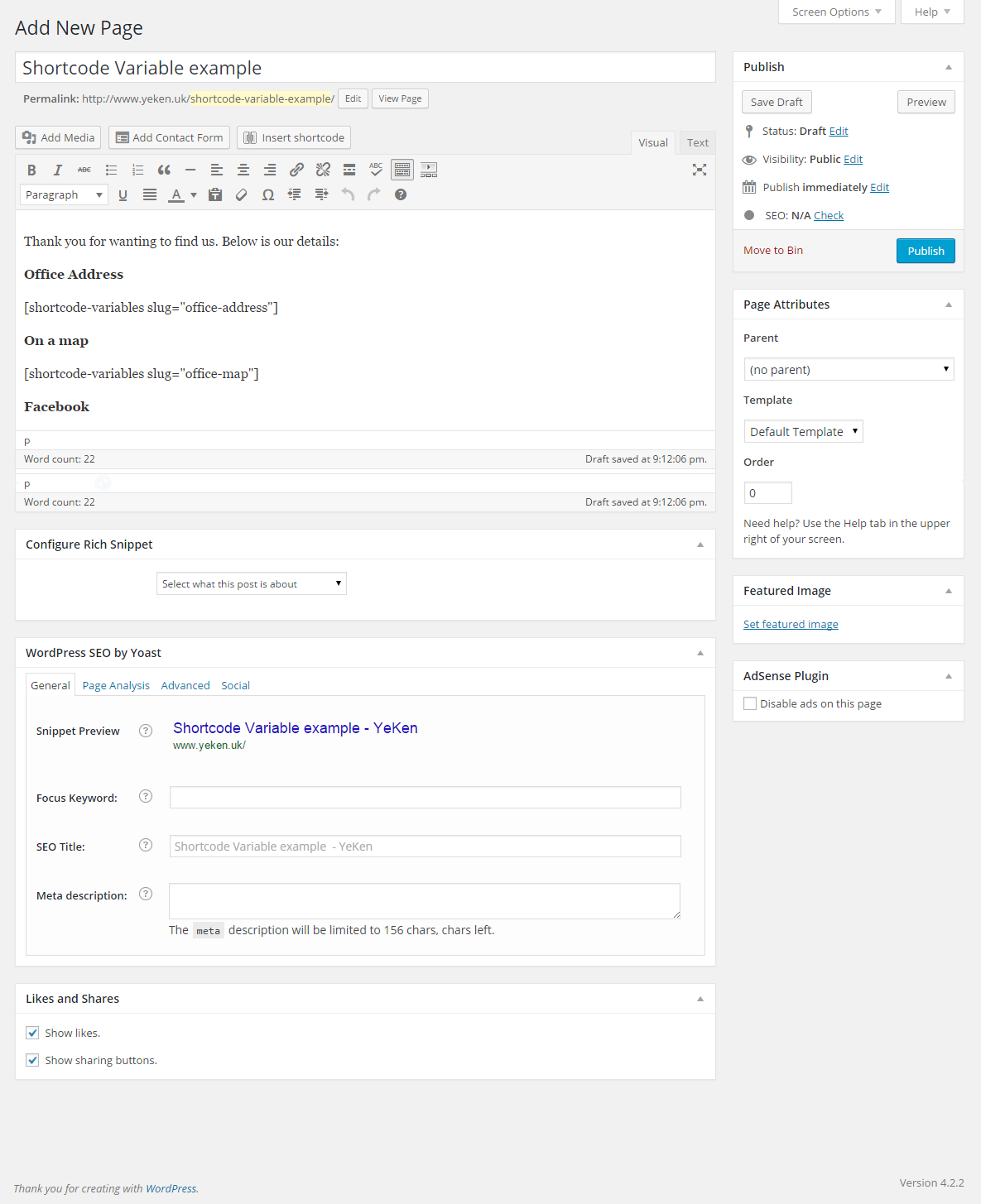Click the Publish button
Viewport: 981px width, 1204px height.
pos(926,251)
